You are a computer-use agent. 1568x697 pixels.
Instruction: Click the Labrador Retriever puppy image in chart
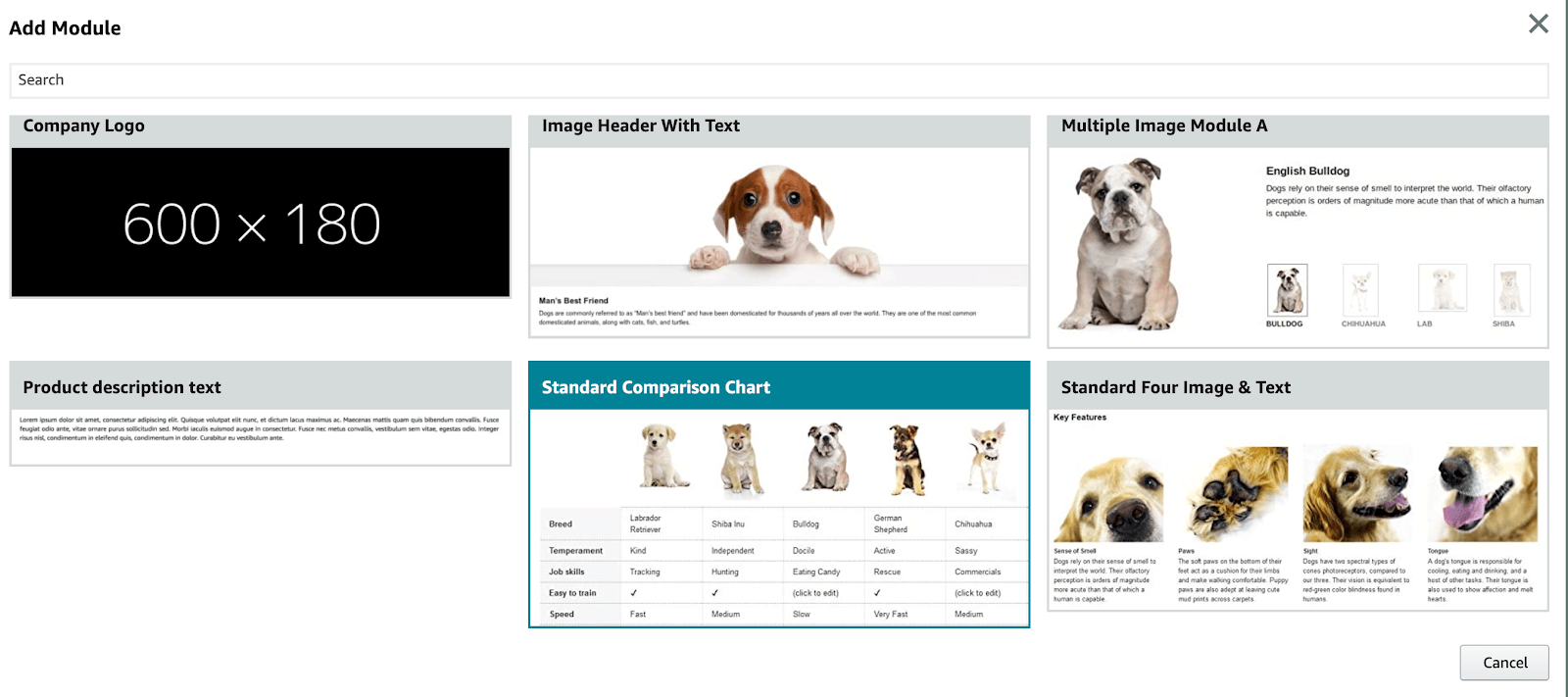pos(661,457)
